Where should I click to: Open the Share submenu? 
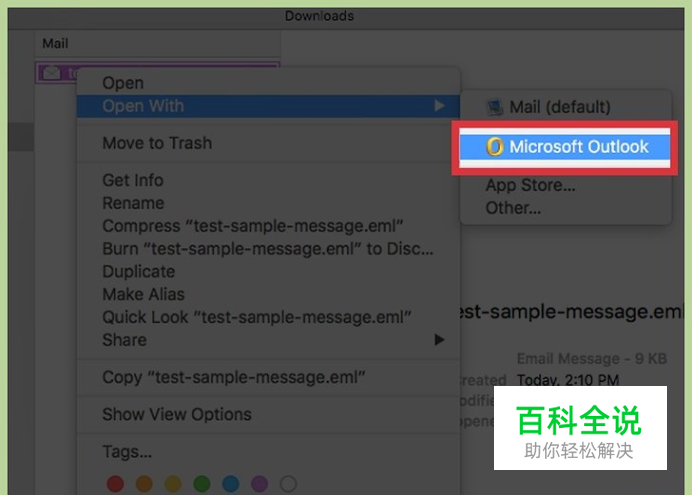[268, 340]
